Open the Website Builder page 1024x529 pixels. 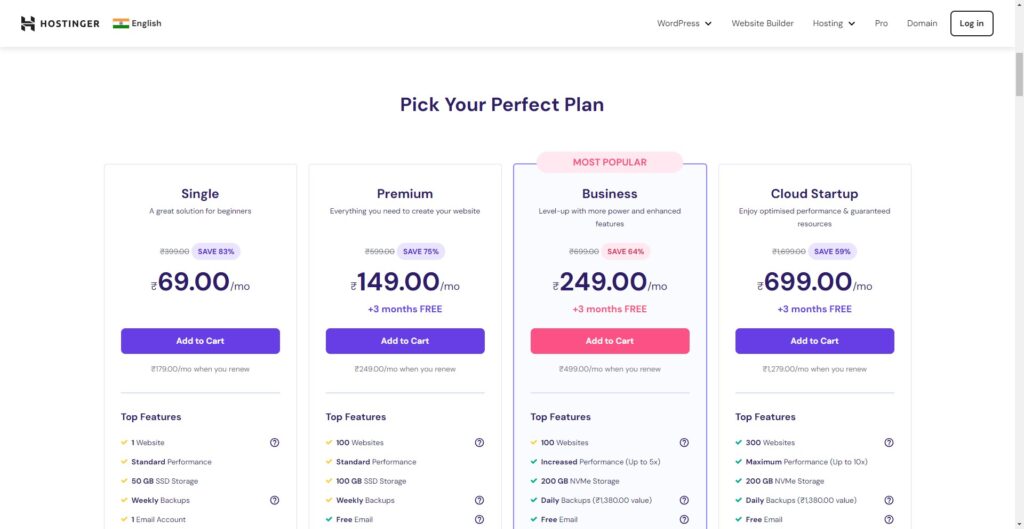(x=762, y=23)
